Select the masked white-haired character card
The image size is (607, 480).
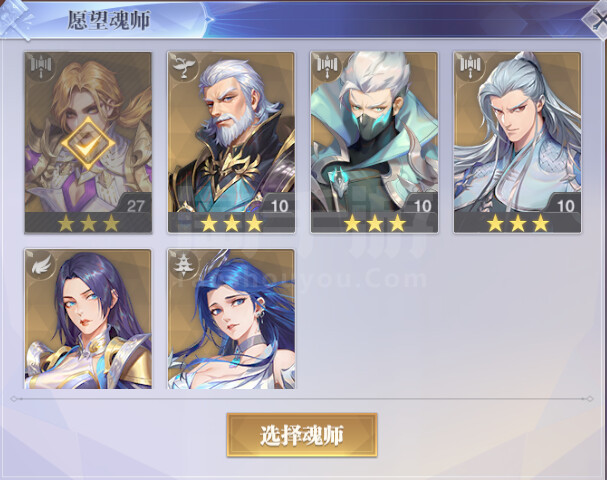[374, 142]
